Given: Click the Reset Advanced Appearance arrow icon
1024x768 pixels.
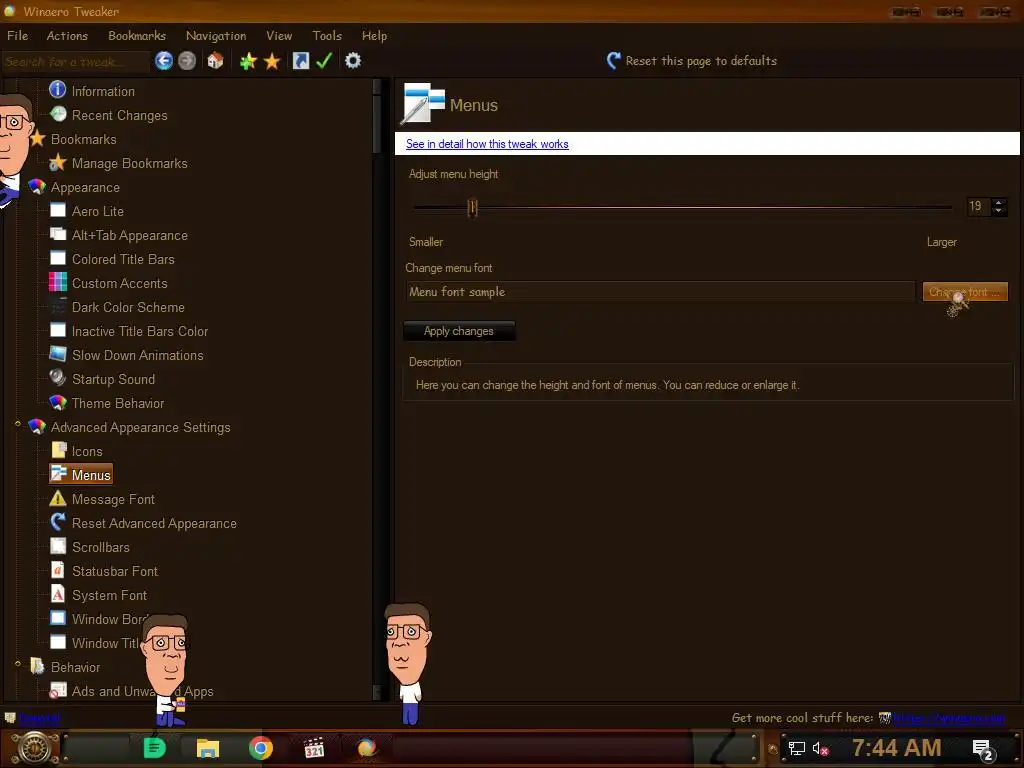Looking at the screenshot, I should tap(58, 522).
